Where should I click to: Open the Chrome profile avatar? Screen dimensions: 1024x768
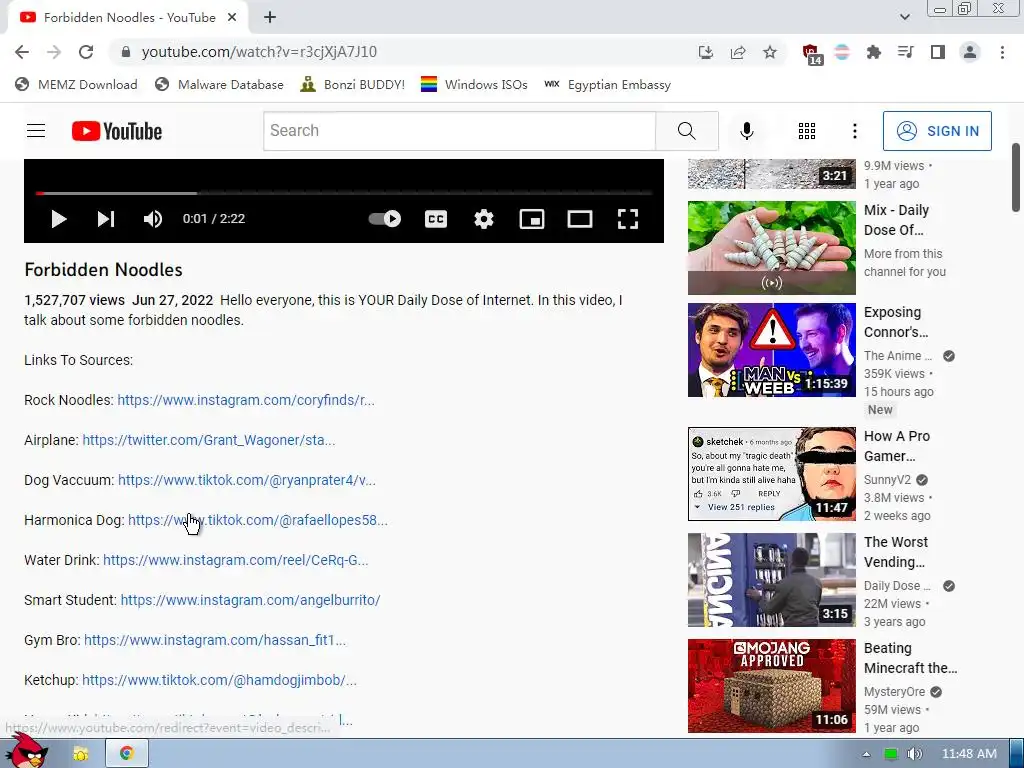click(970, 52)
